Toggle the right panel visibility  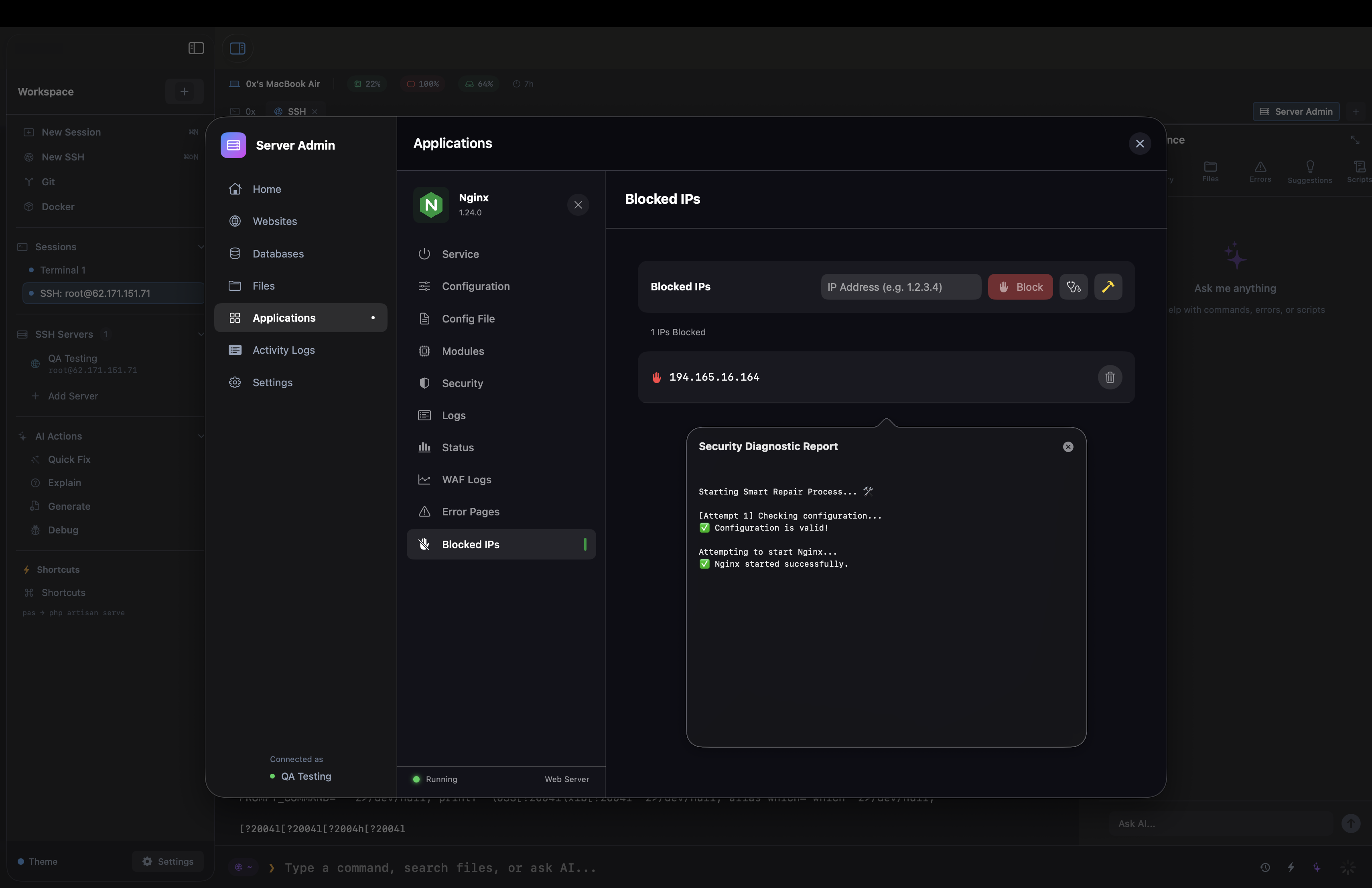[237, 49]
